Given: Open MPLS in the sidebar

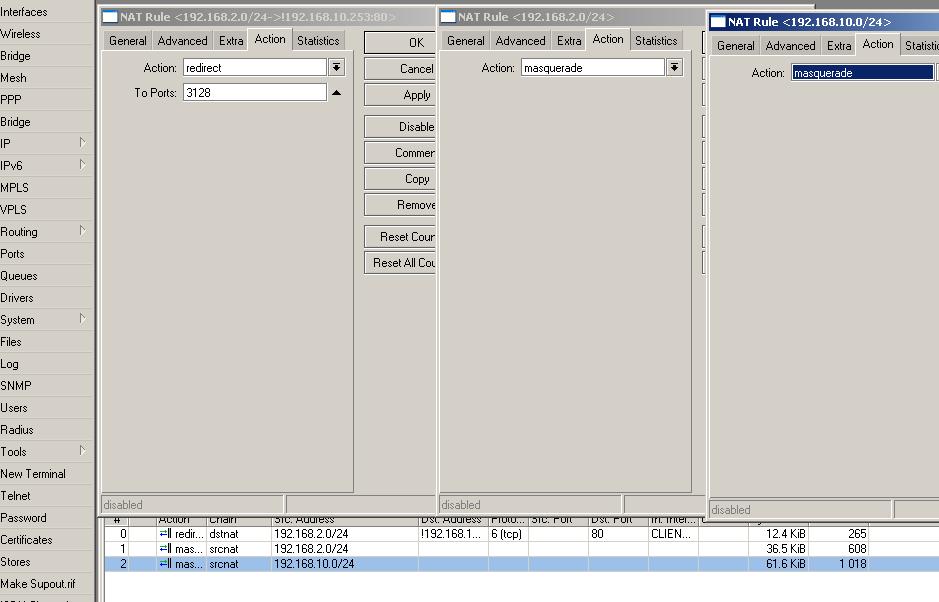Looking at the screenshot, I should tap(14, 187).
